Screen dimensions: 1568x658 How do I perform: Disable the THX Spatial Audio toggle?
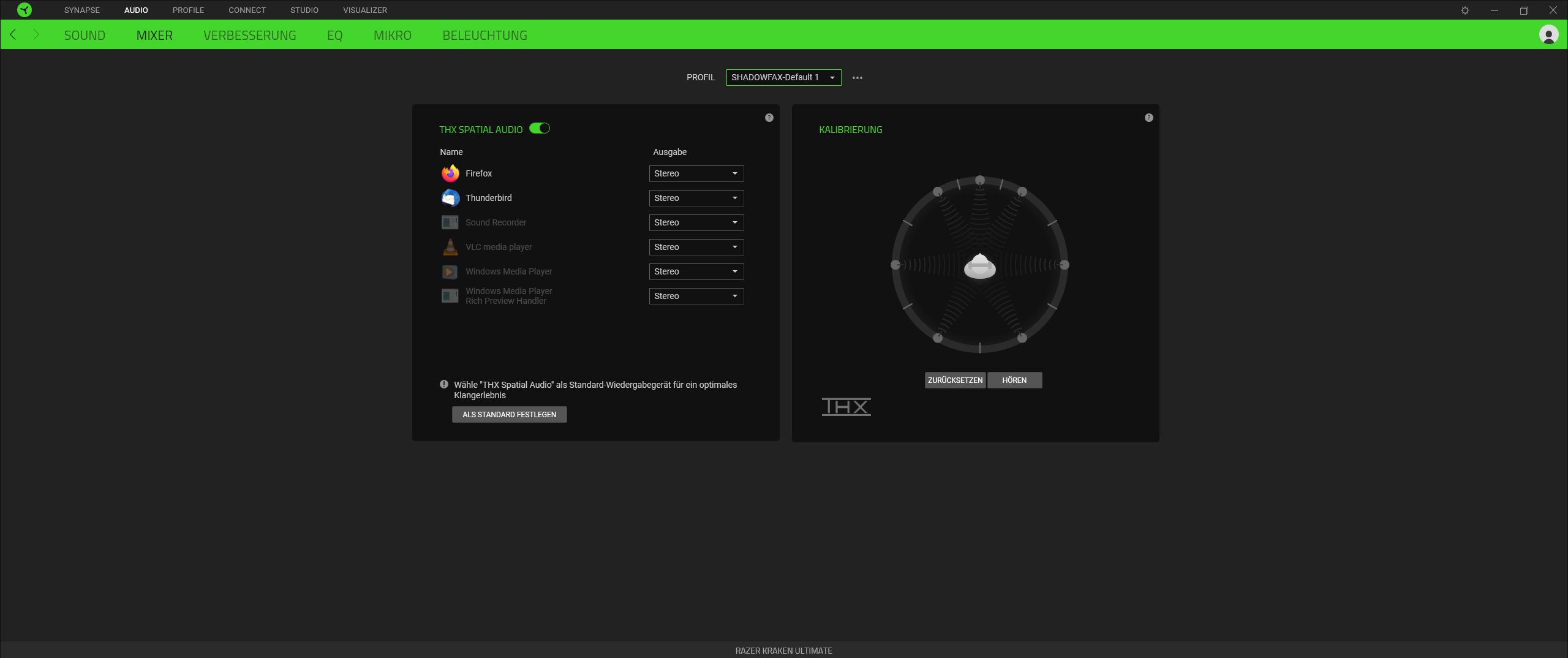(x=540, y=129)
